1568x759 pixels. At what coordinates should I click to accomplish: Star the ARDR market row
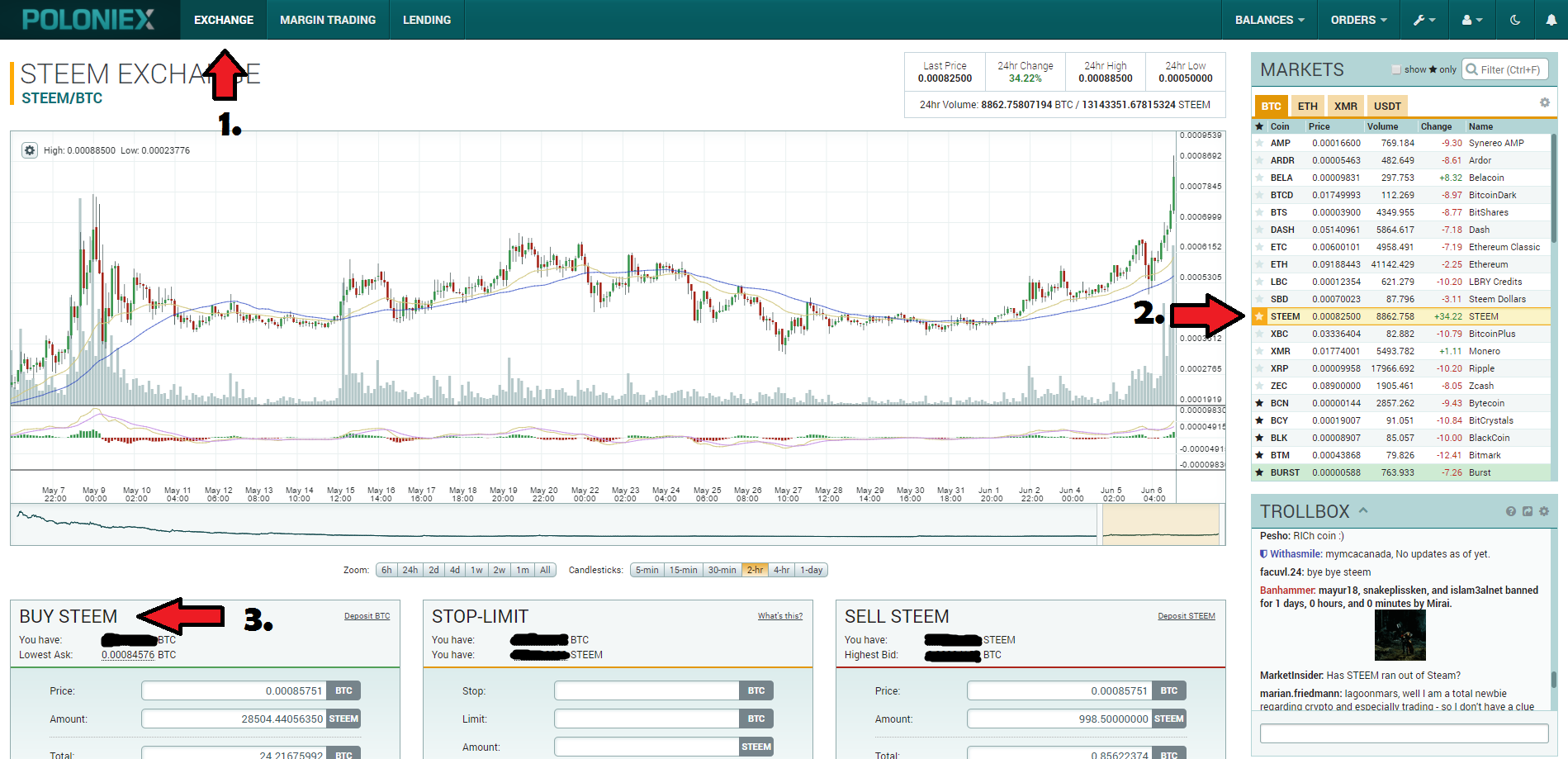pyautogui.click(x=1259, y=160)
